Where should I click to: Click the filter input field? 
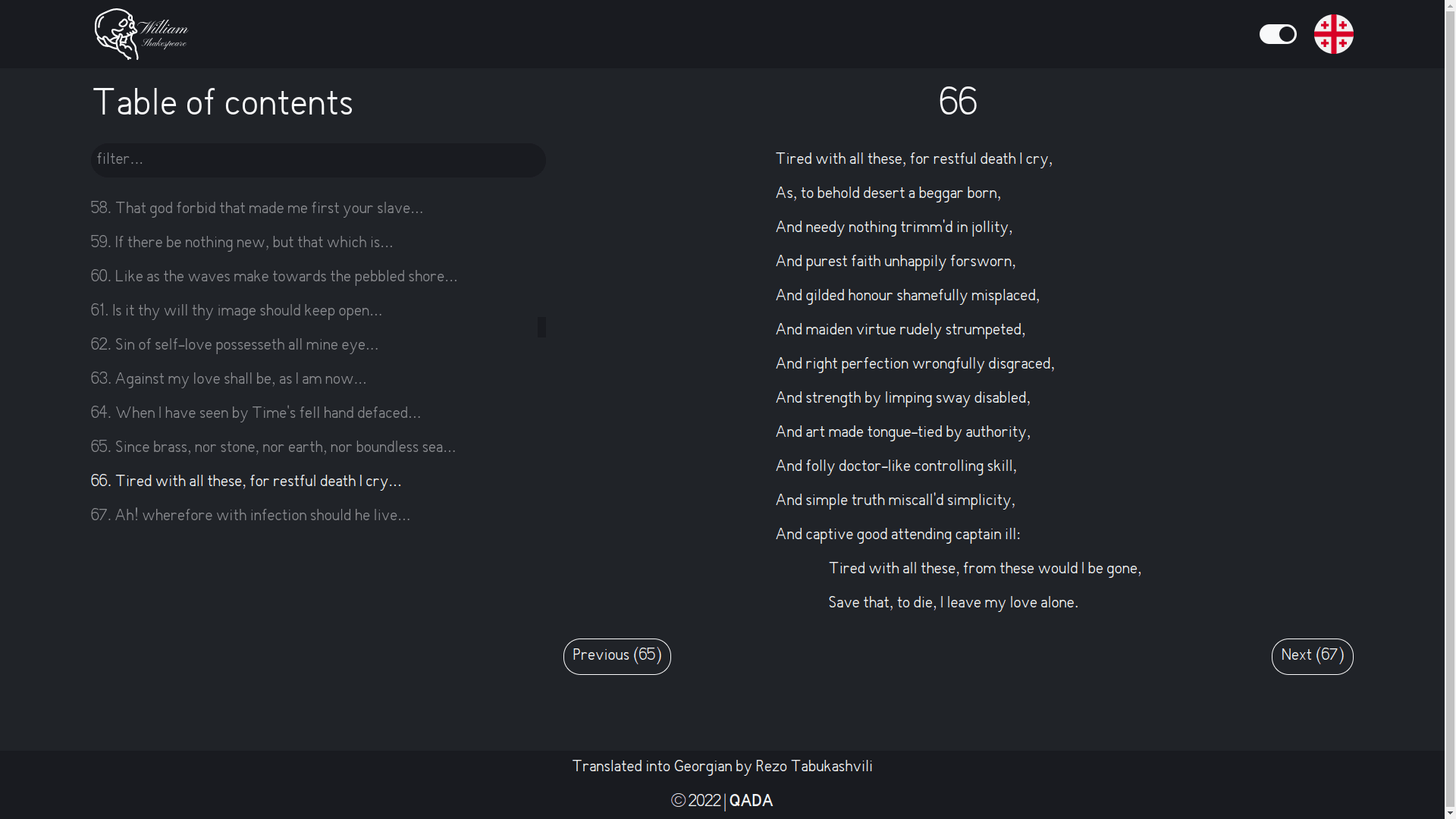coord(318,159)
